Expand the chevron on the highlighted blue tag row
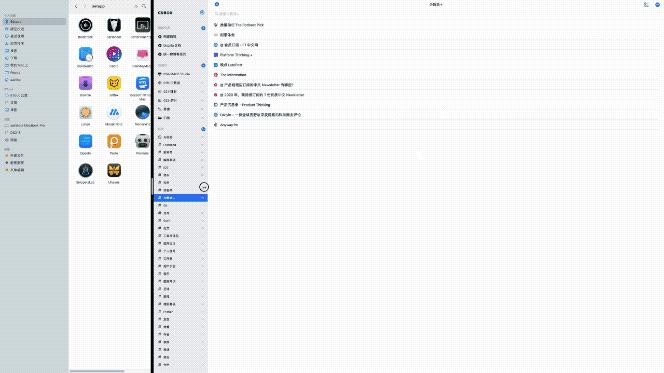The height and width of the screenshot is (373, 664). click(x=202, y=198)
